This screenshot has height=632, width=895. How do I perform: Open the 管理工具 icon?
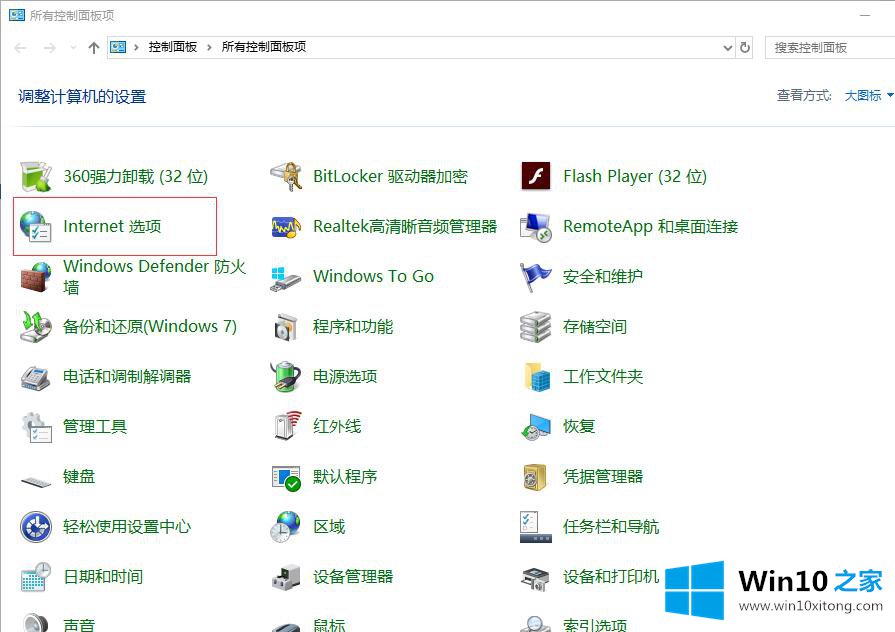point(37,427)
